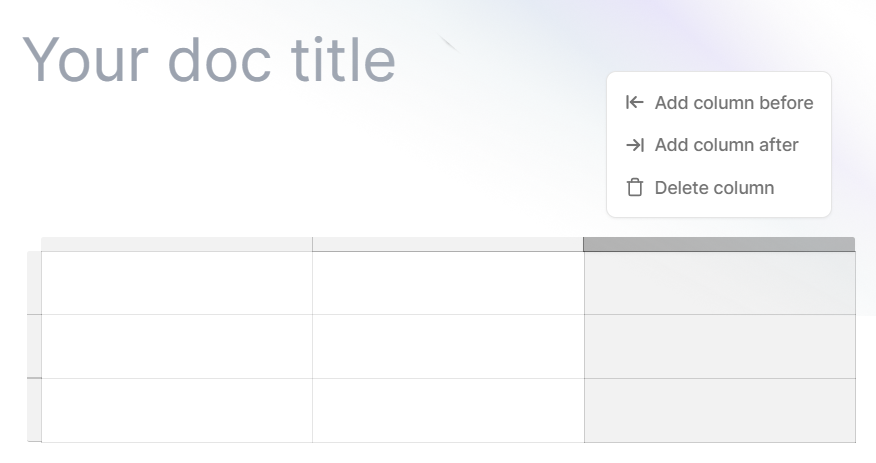Select the first row's grip handle

click(34, 283)
